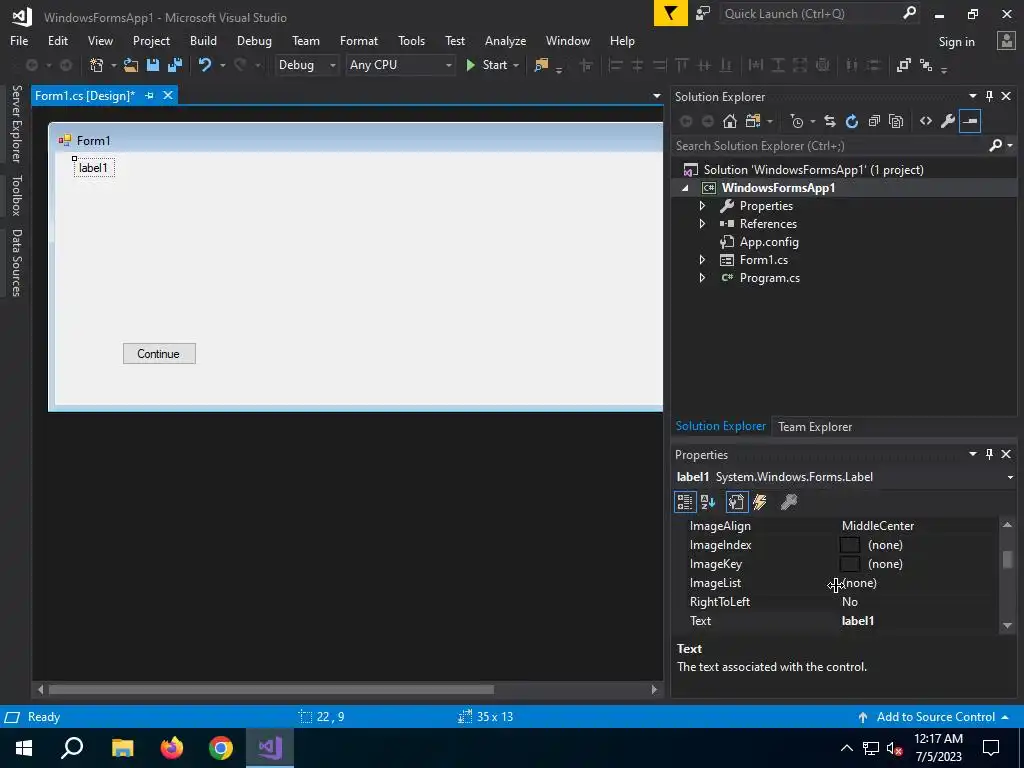
Task: Start debugging with the green Start button
Action: 487,65
